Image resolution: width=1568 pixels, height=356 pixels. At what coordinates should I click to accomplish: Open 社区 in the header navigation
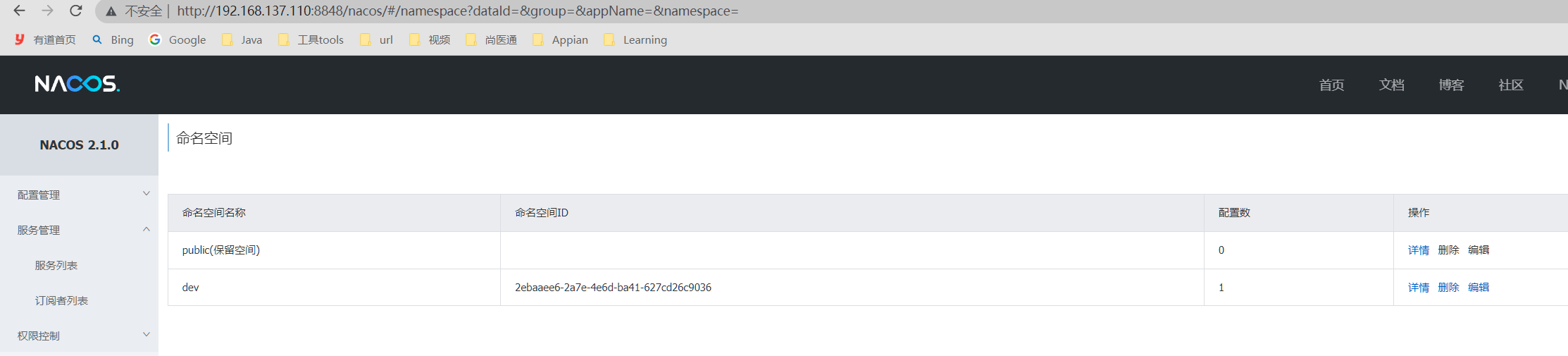1511,85
